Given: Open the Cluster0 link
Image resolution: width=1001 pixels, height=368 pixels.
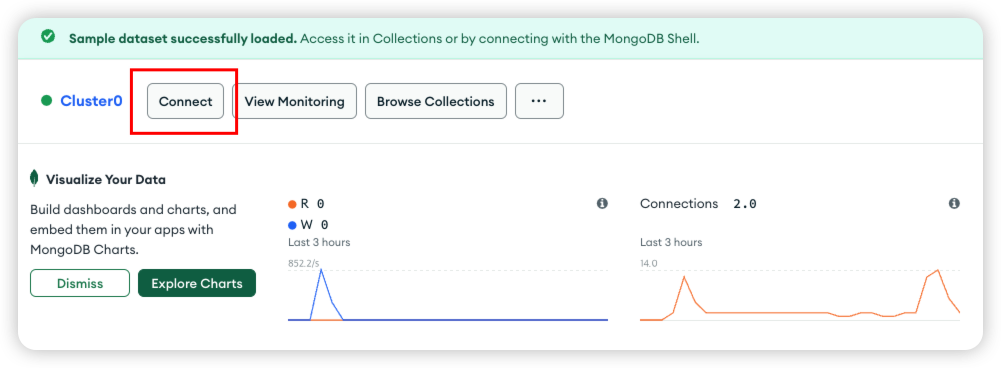Looking at the screenshot, I should pyautogui.click(x=91, y=101).
